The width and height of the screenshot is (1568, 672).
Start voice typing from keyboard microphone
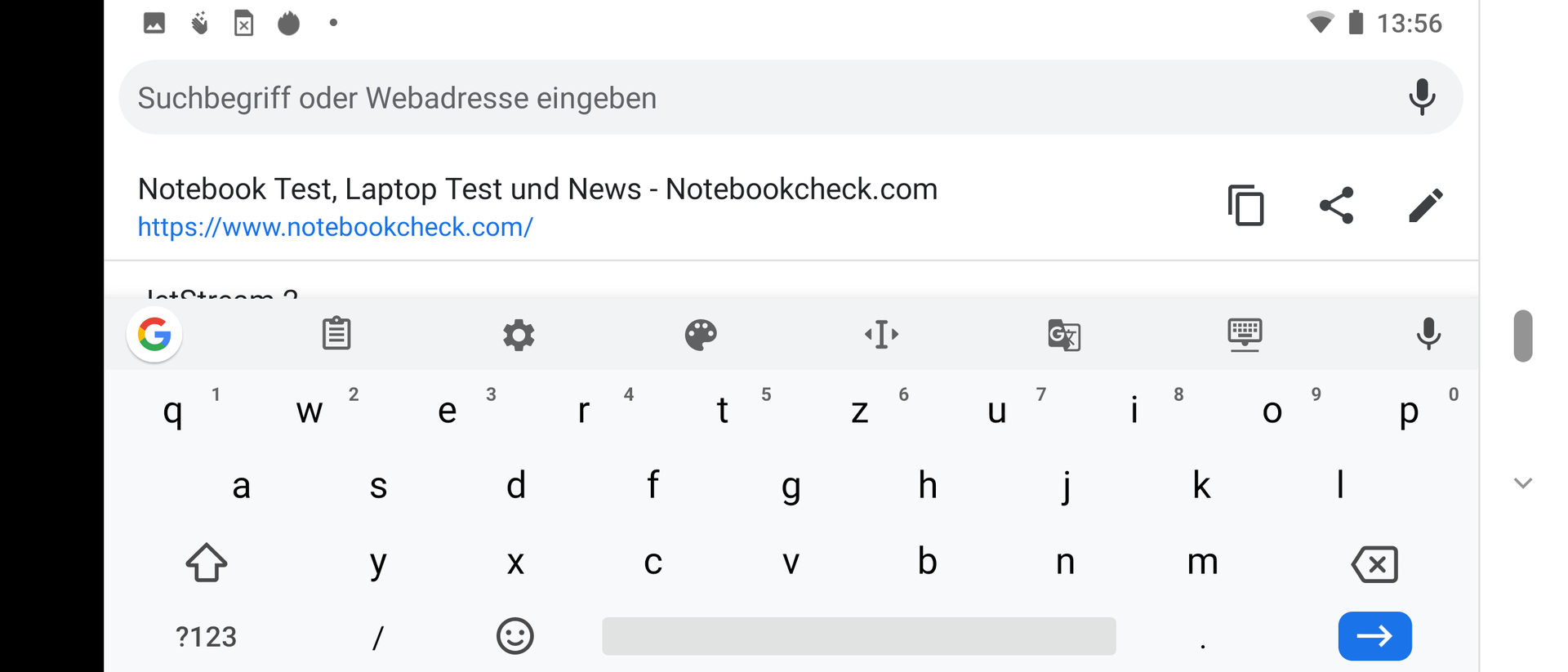(1428, 334)
